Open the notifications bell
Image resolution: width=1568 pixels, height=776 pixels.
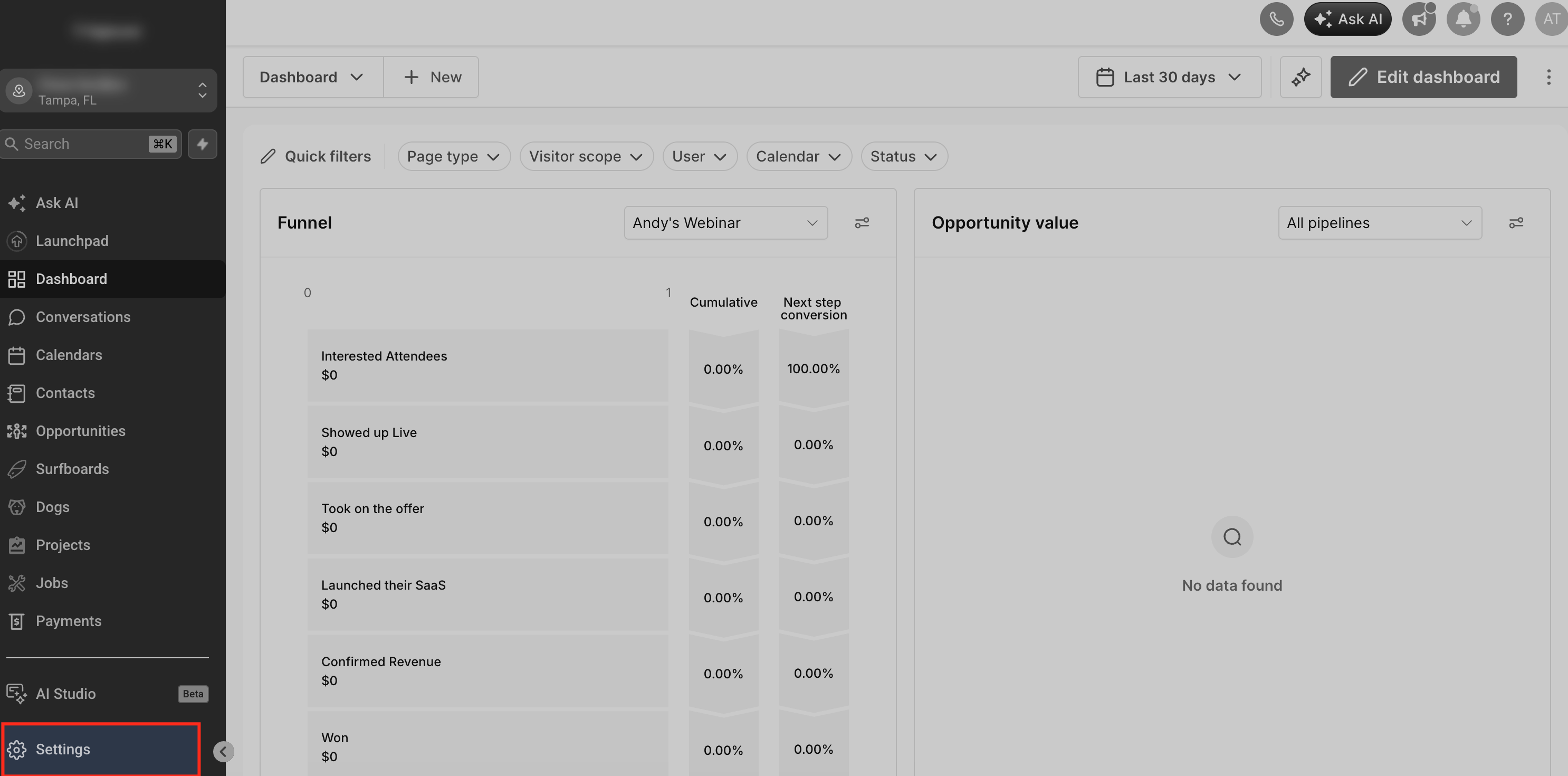1464,19
